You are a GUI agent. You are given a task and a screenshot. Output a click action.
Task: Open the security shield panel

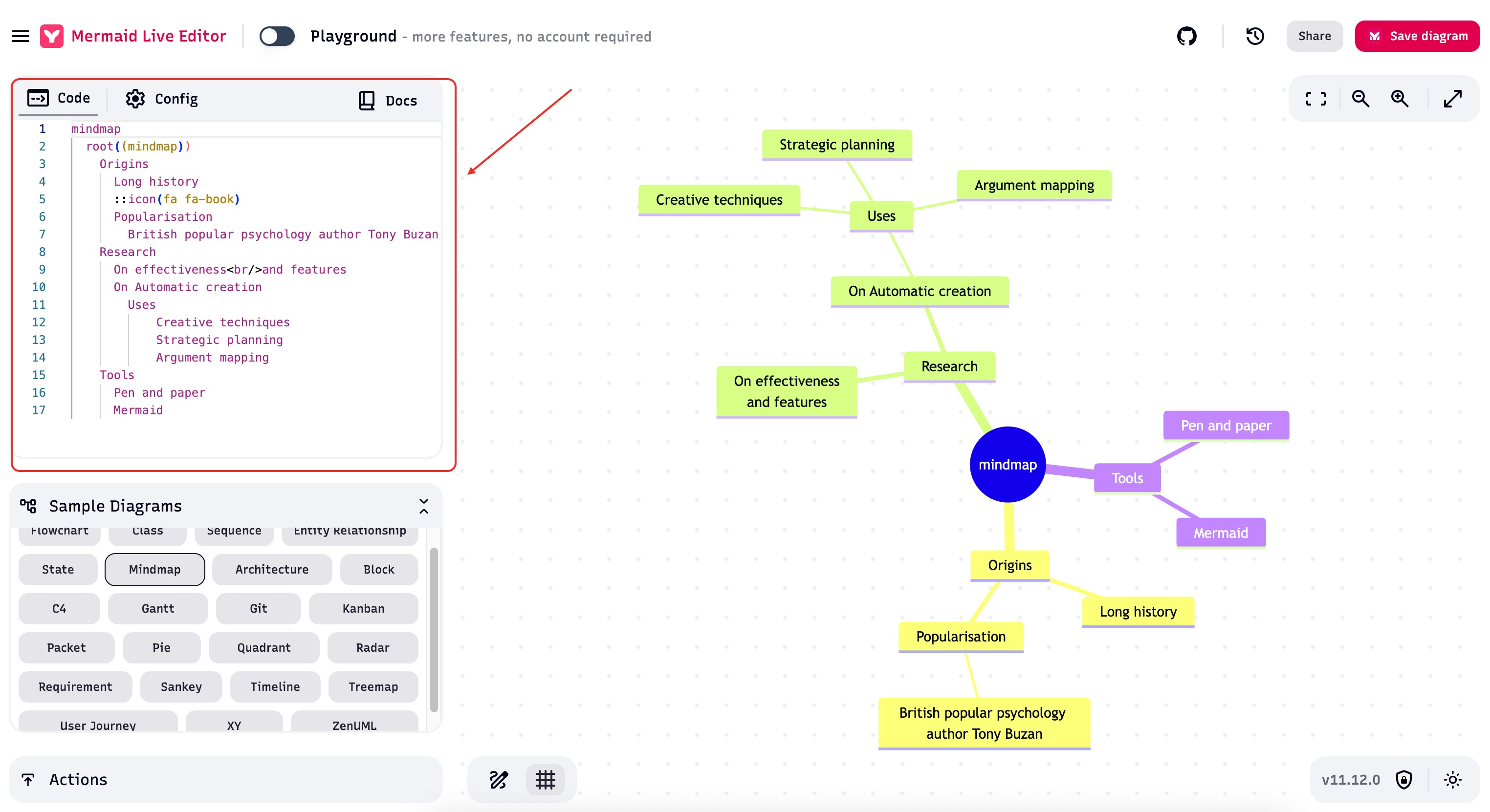point(1404,779)
